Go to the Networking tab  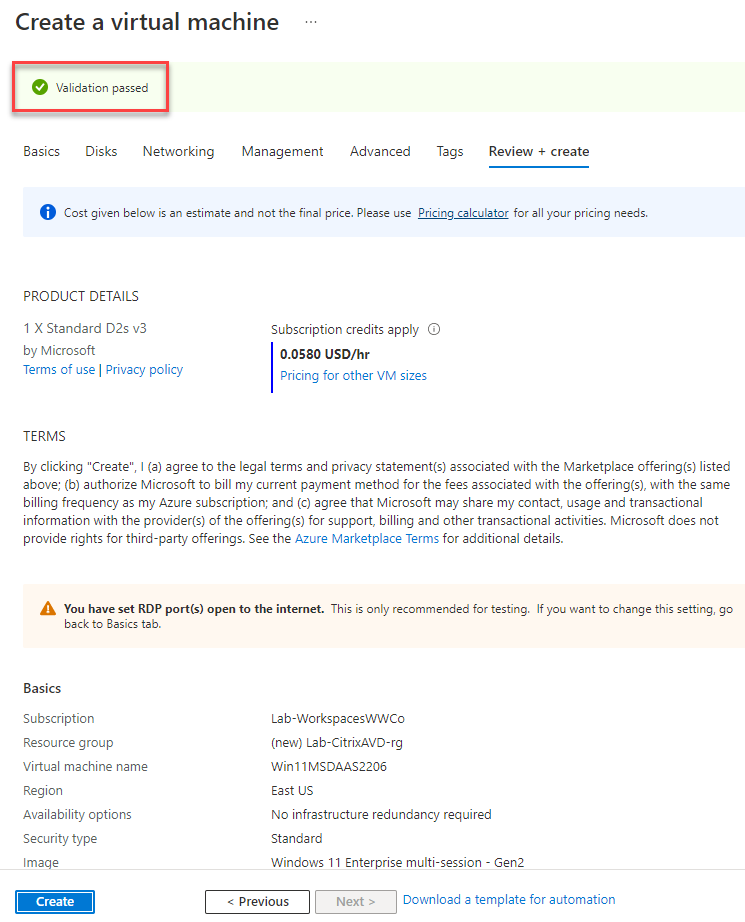point(178,151)
